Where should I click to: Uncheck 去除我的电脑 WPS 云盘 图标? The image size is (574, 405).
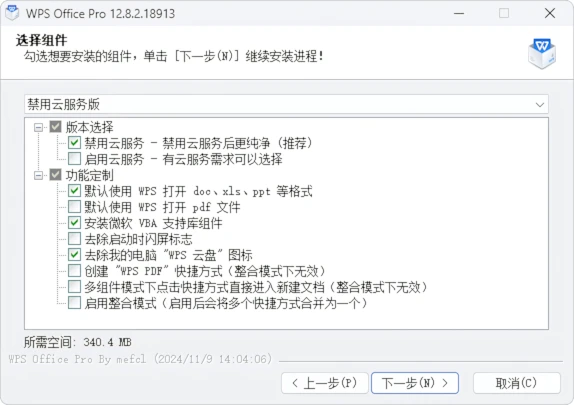click(74, 255)
